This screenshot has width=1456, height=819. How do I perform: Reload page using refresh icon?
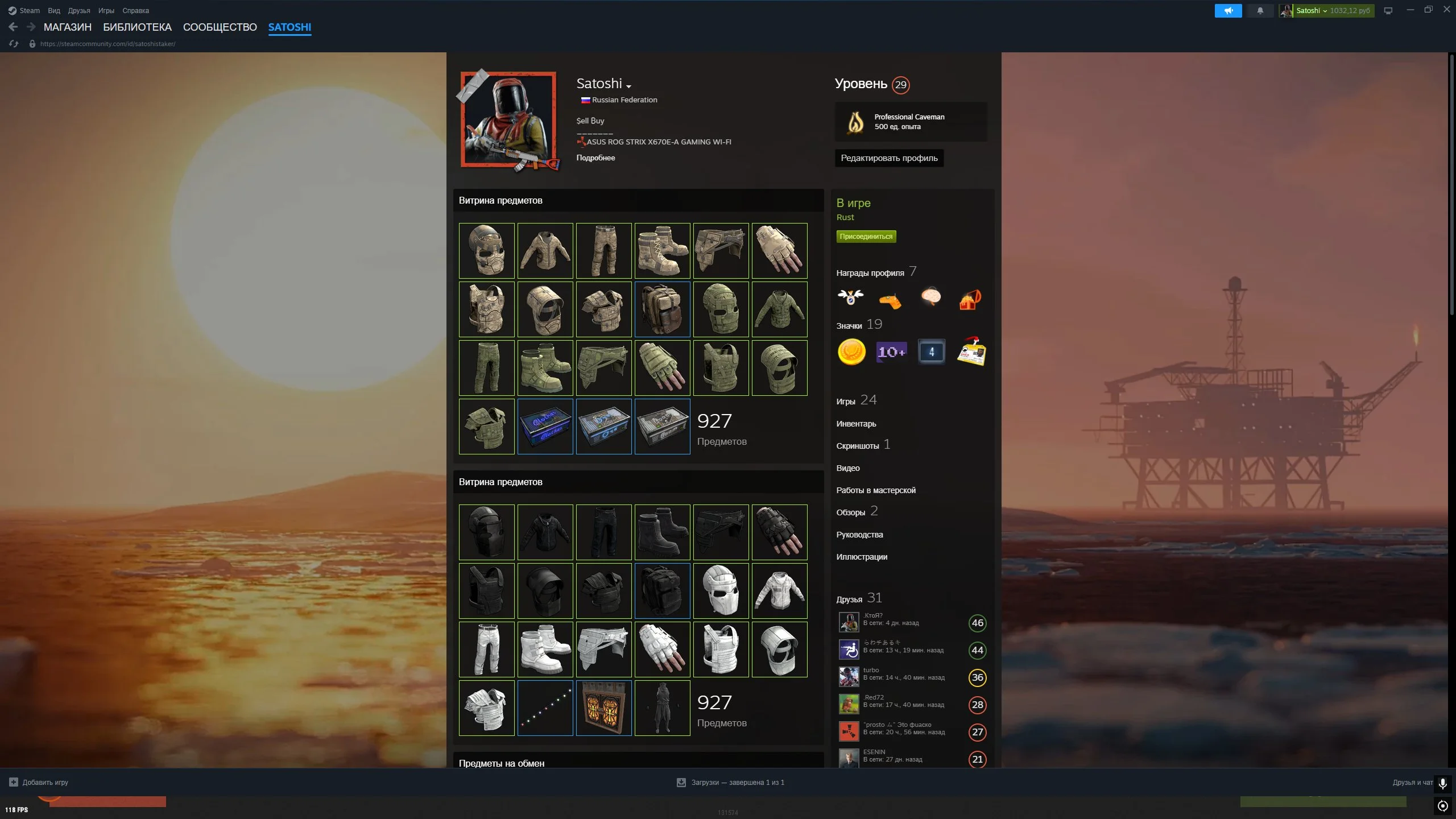pyautogui.click(x=14, y=44)
